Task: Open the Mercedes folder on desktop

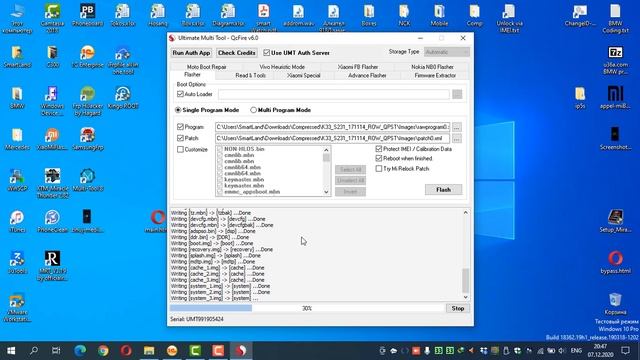Action: click(x=17, y=139)
